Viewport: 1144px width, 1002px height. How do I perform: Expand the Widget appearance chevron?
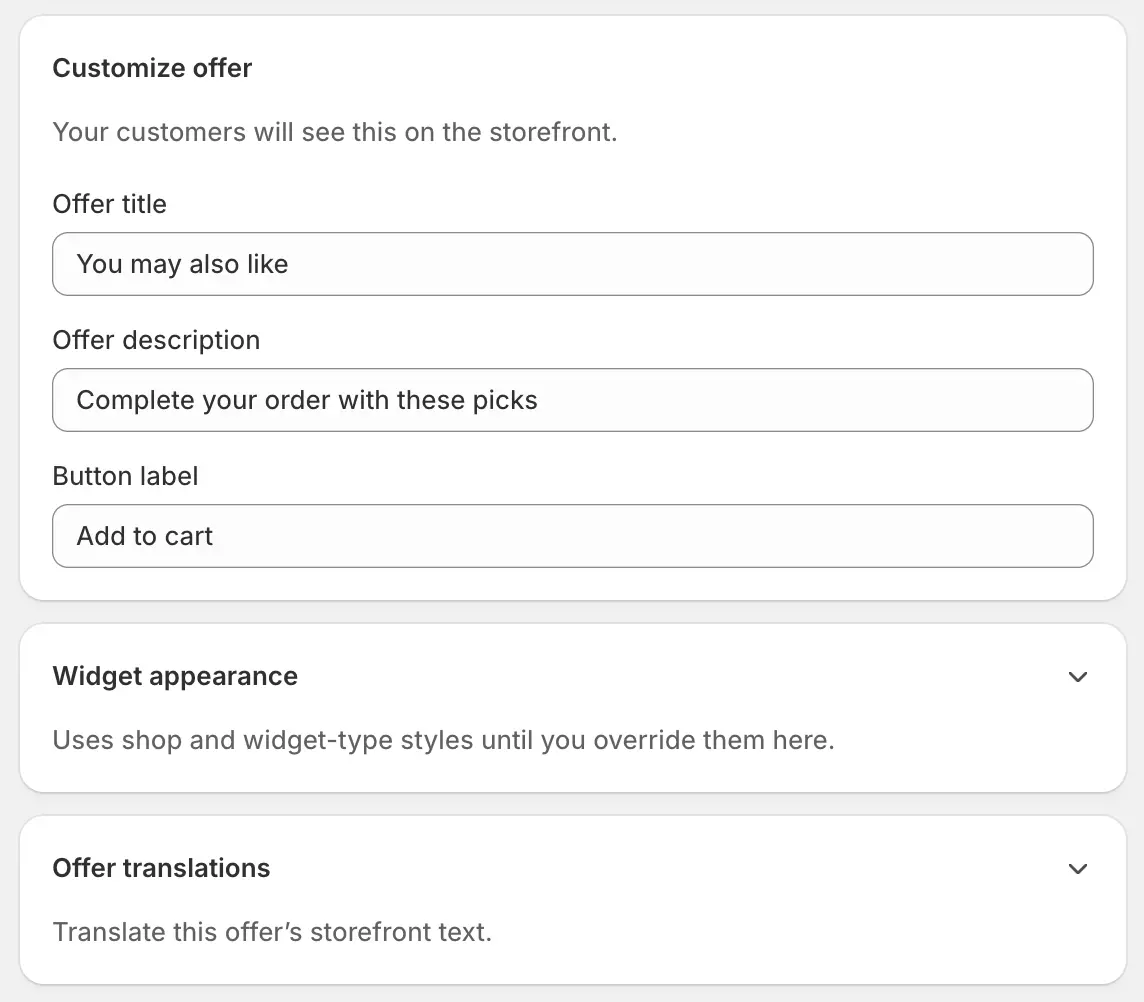(1078, 677)
